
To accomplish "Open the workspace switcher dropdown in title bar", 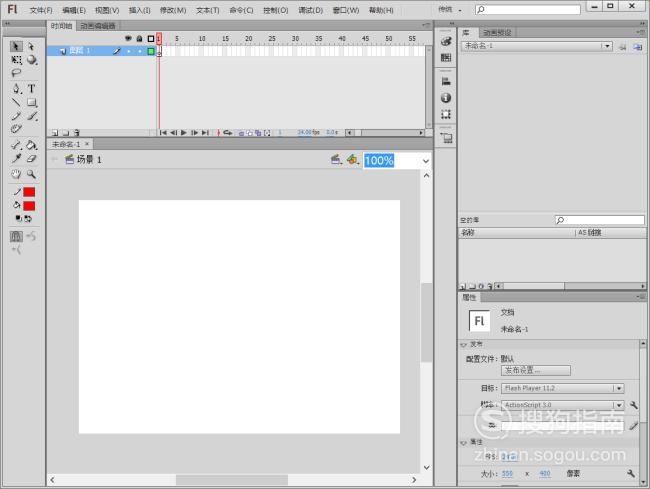I will pos(450,9).
